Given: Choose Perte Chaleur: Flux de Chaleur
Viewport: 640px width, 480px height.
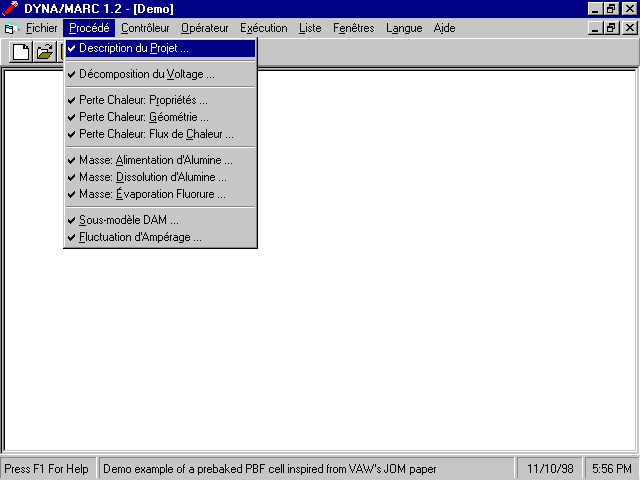Looking at the screenshot, I should click(x=160, y=134).
